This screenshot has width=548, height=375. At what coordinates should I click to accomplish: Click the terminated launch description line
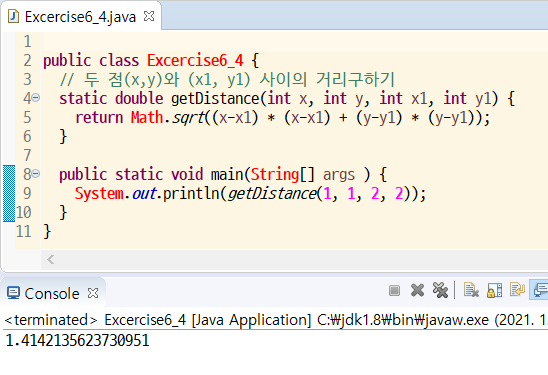pos(275,320)
